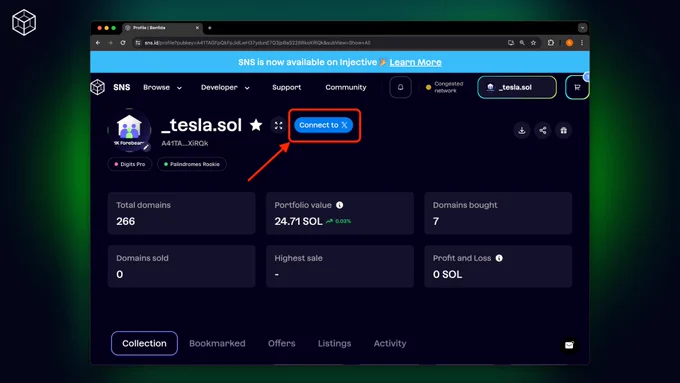680x383 pixels.
Task: Click the 0.03% change indicator
Action: tap(339, 221)
